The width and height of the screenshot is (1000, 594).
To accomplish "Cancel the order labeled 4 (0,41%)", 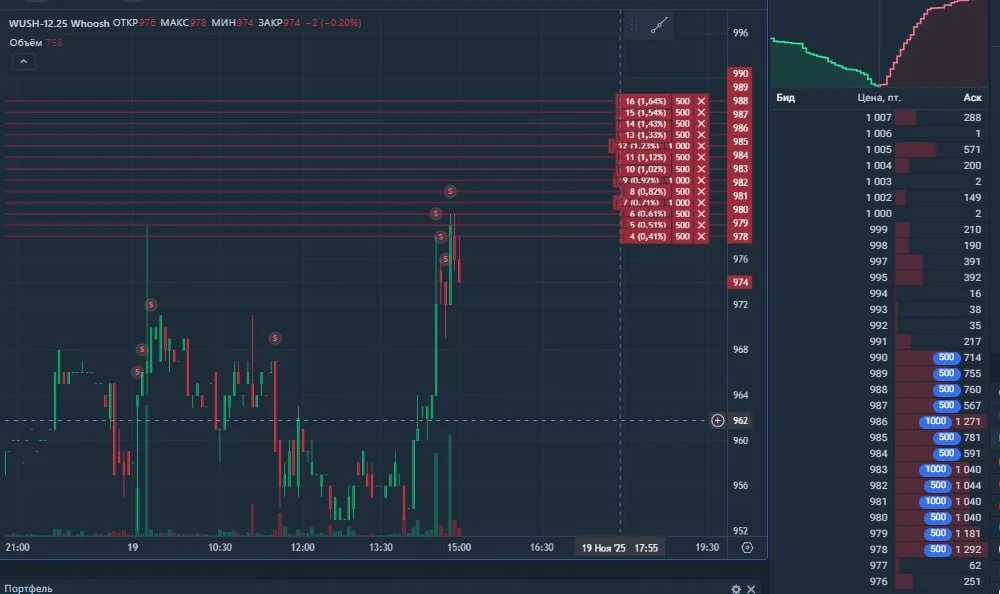I will [x=701, y=236].
